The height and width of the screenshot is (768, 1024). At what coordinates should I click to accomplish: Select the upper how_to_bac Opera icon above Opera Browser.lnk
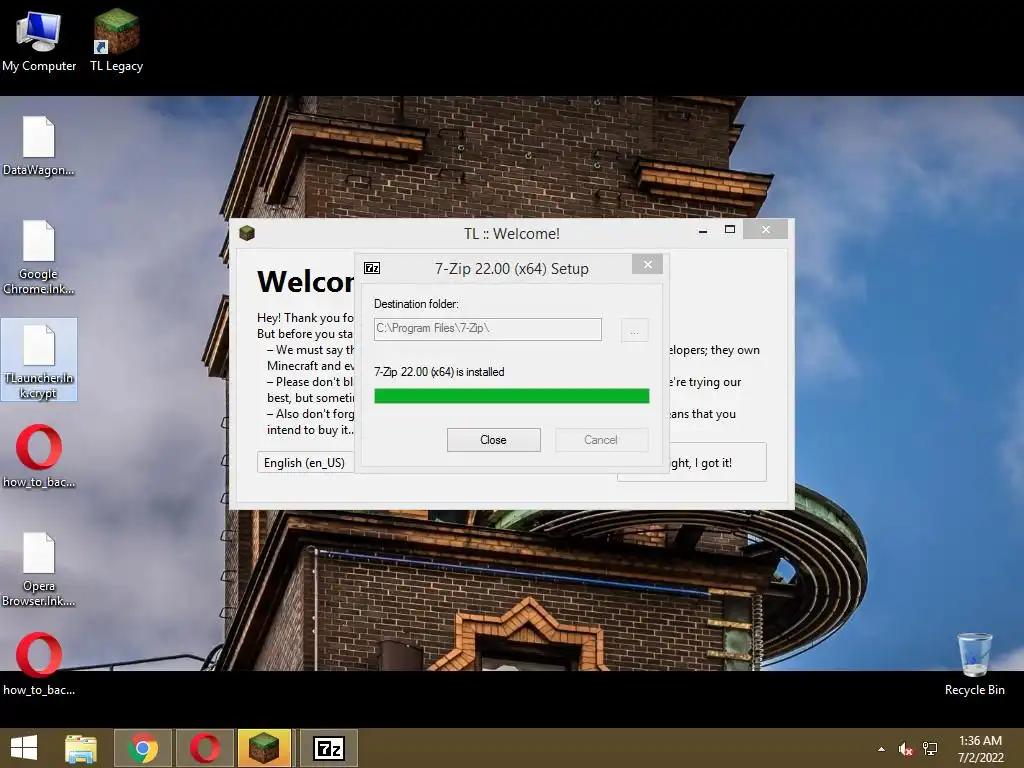click(39, 456)
